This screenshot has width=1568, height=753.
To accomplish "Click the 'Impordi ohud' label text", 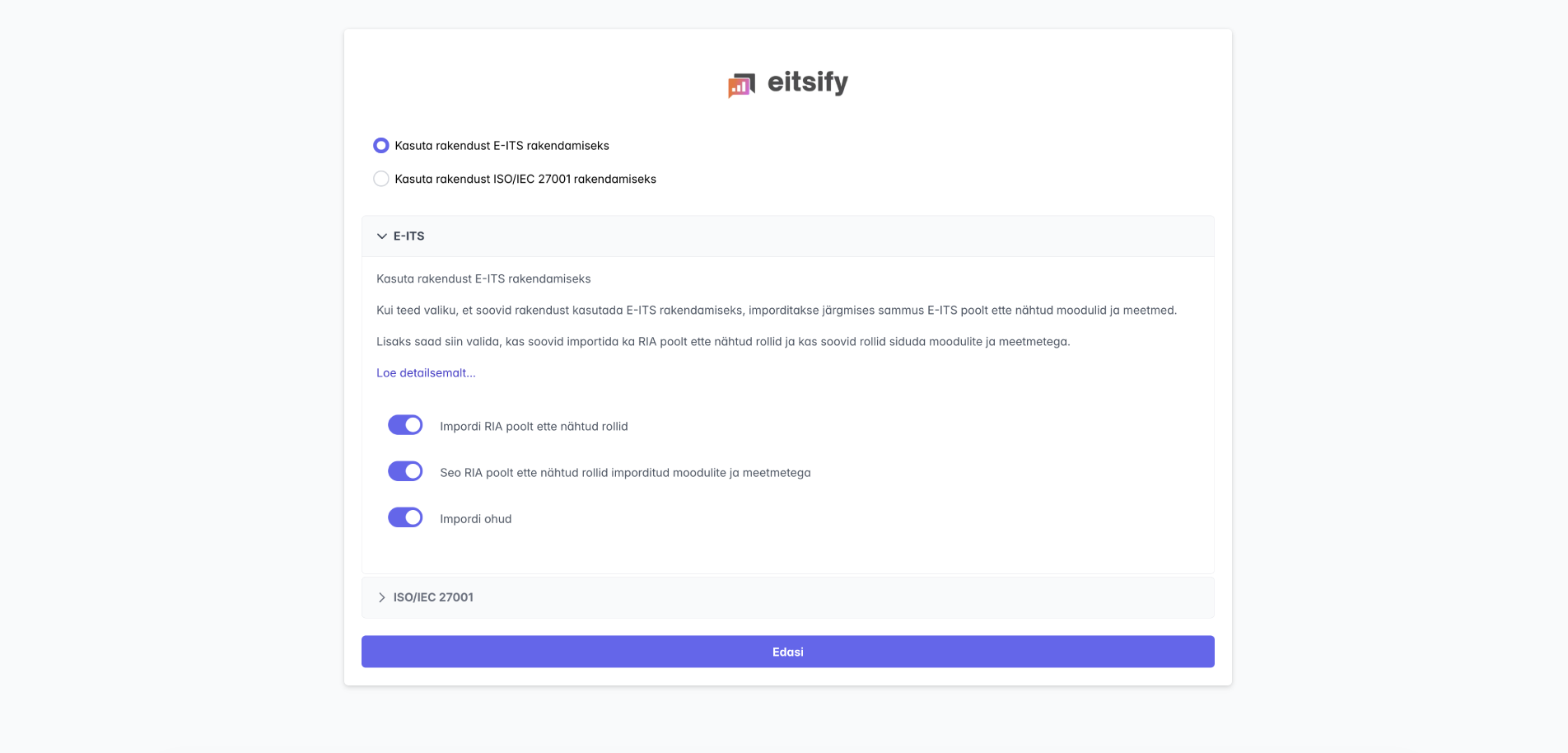I will click(x=475, y=519).
